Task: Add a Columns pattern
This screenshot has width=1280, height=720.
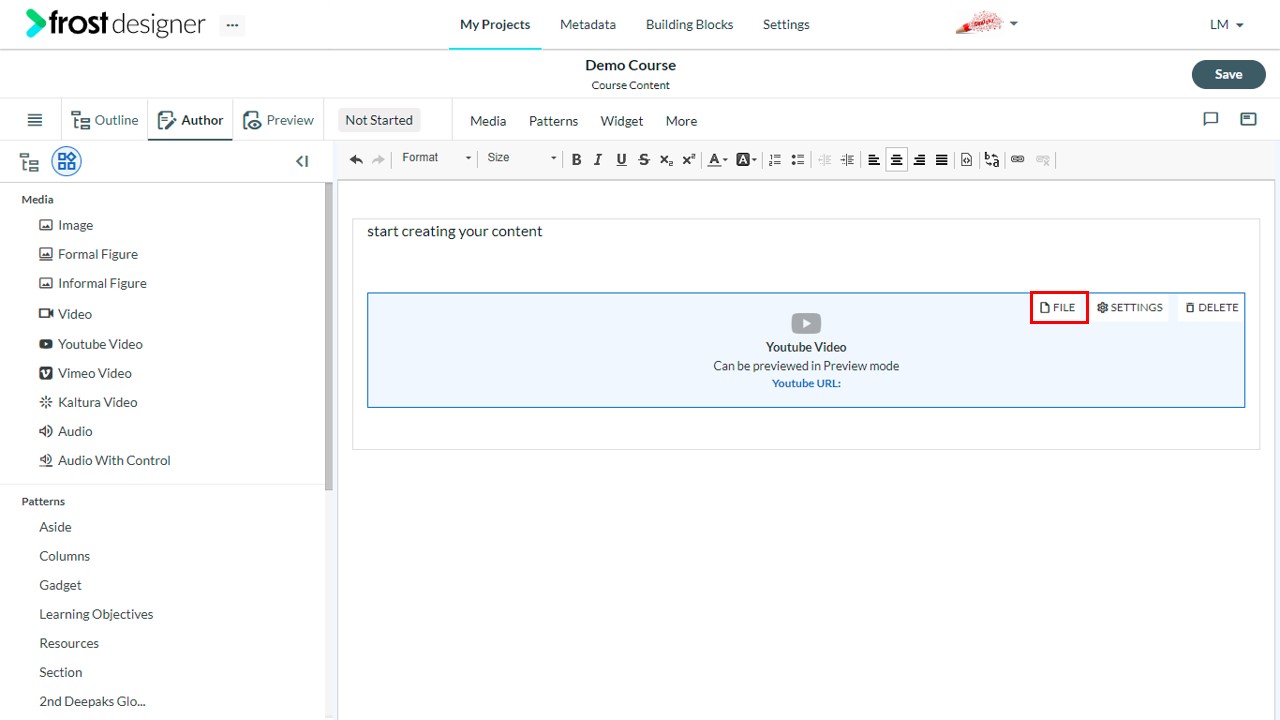Action: (64, 556)
